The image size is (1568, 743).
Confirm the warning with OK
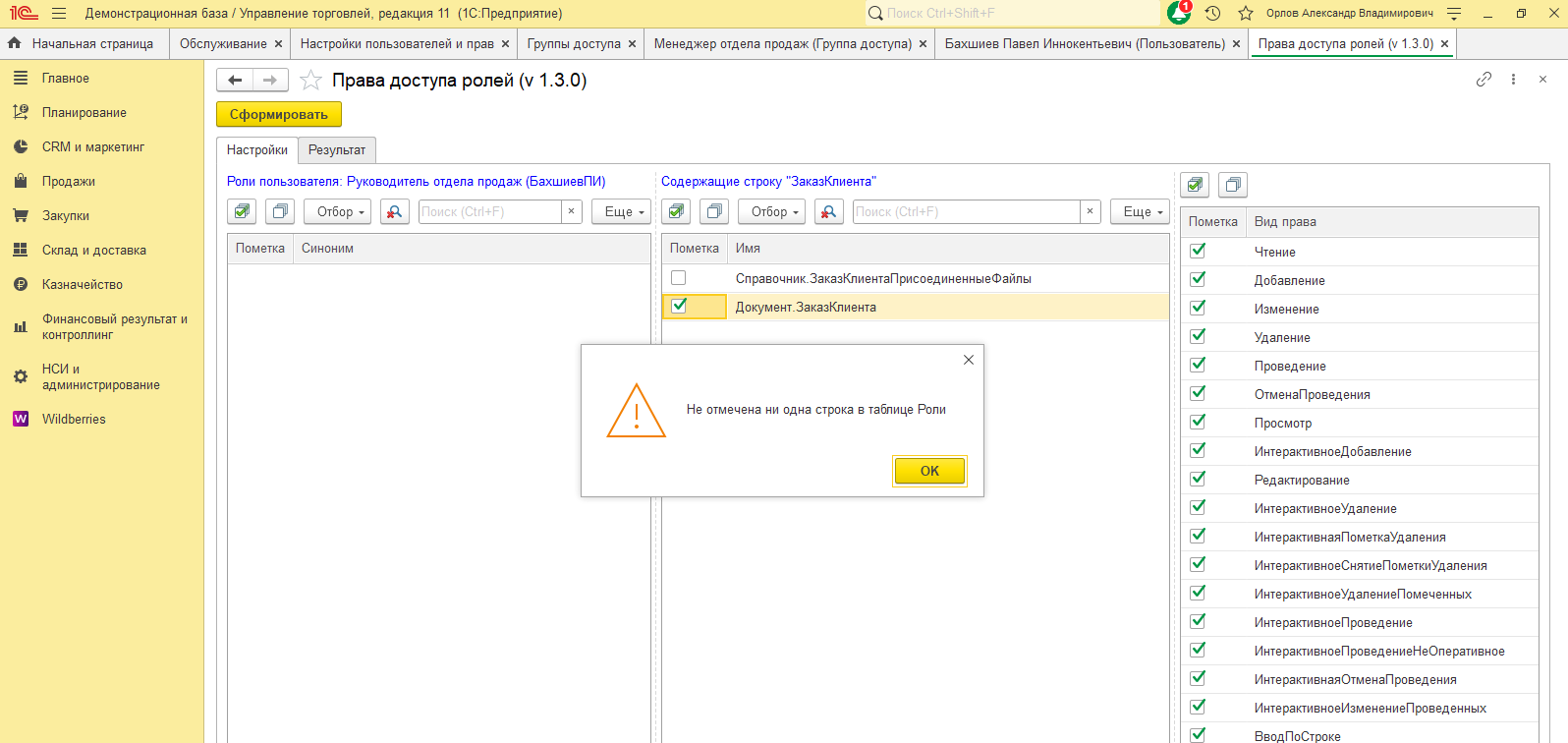pyautogui.click(x=929, y=471)
